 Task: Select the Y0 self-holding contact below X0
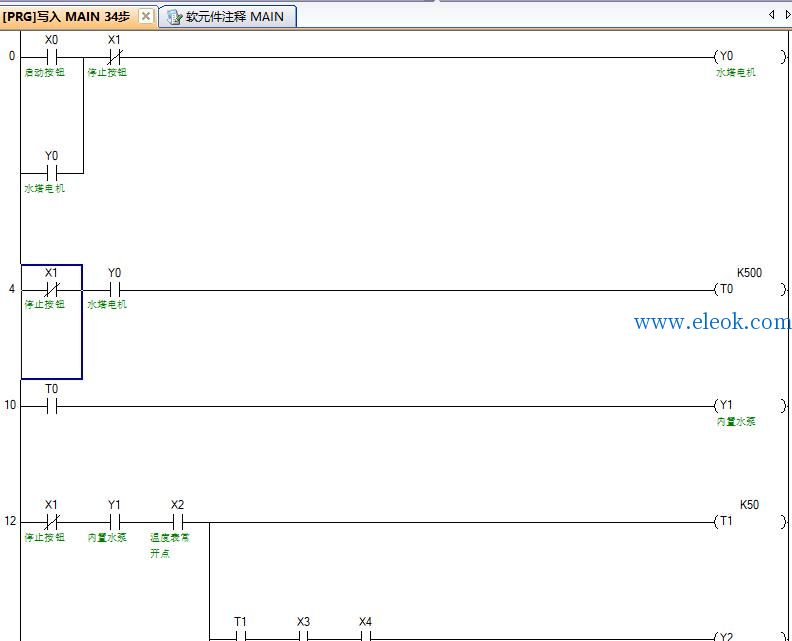(52, 173)
